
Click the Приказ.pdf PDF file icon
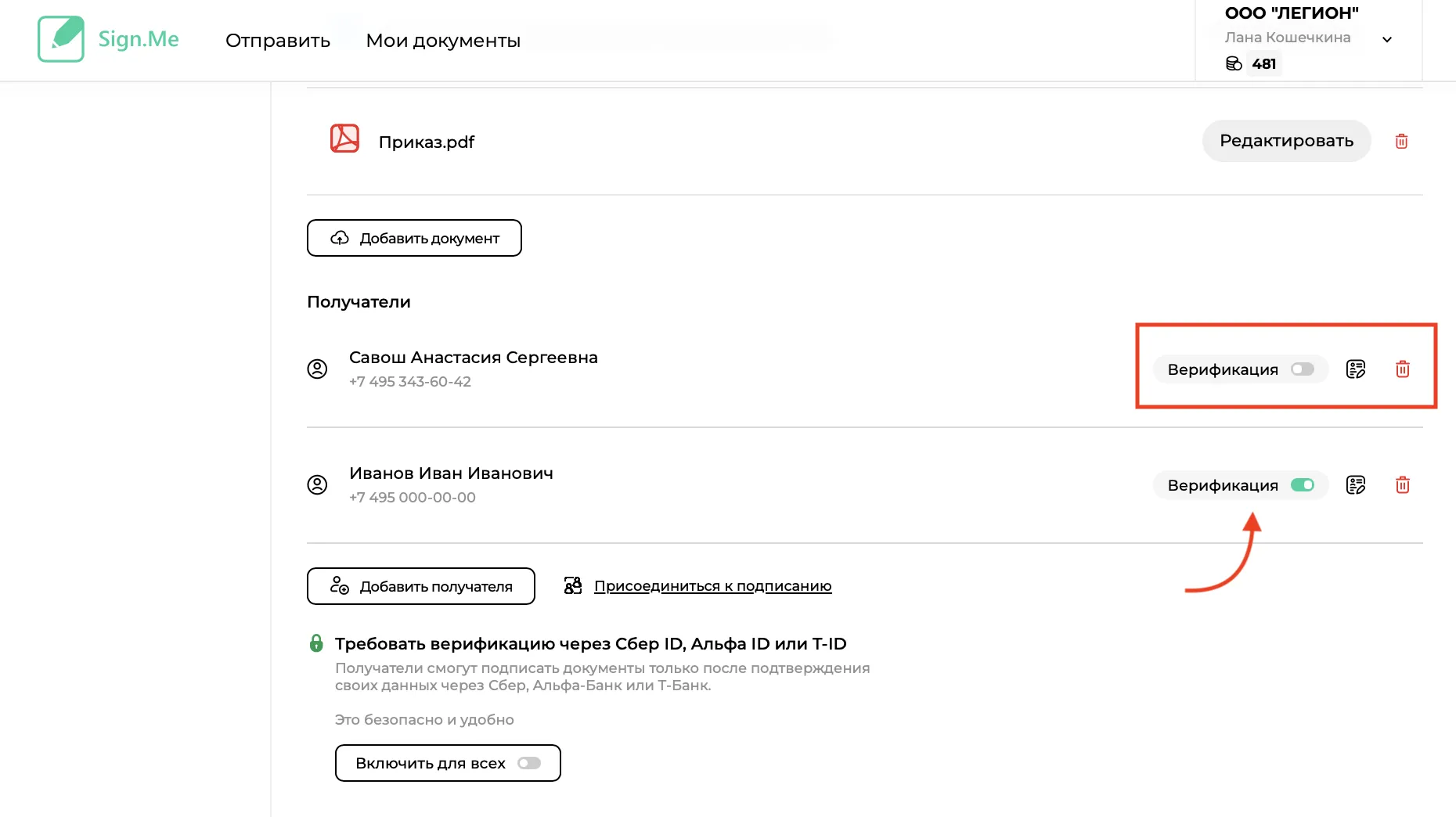click(x=344, y=139)
